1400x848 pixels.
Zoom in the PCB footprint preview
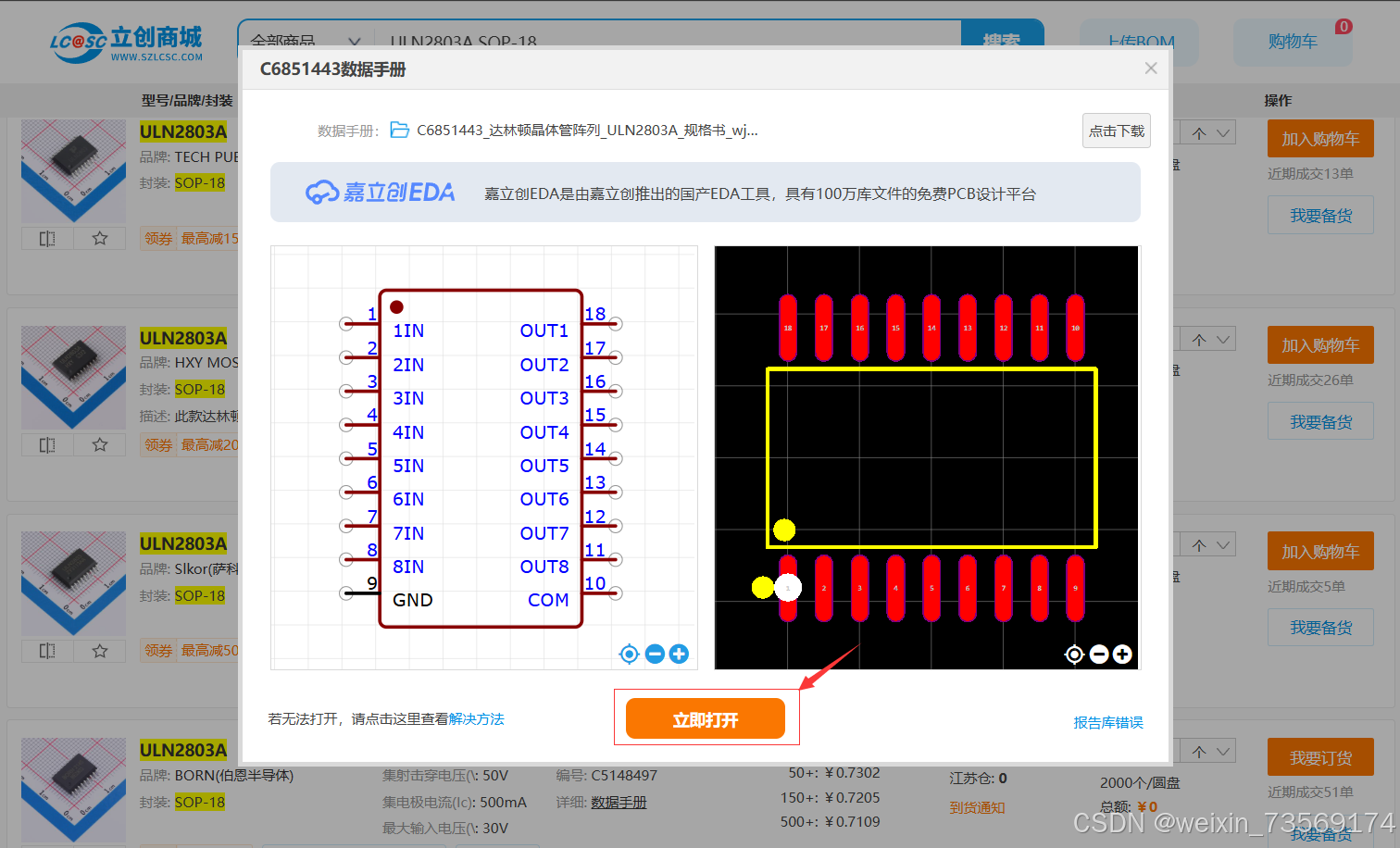[x=1122, y=655]
